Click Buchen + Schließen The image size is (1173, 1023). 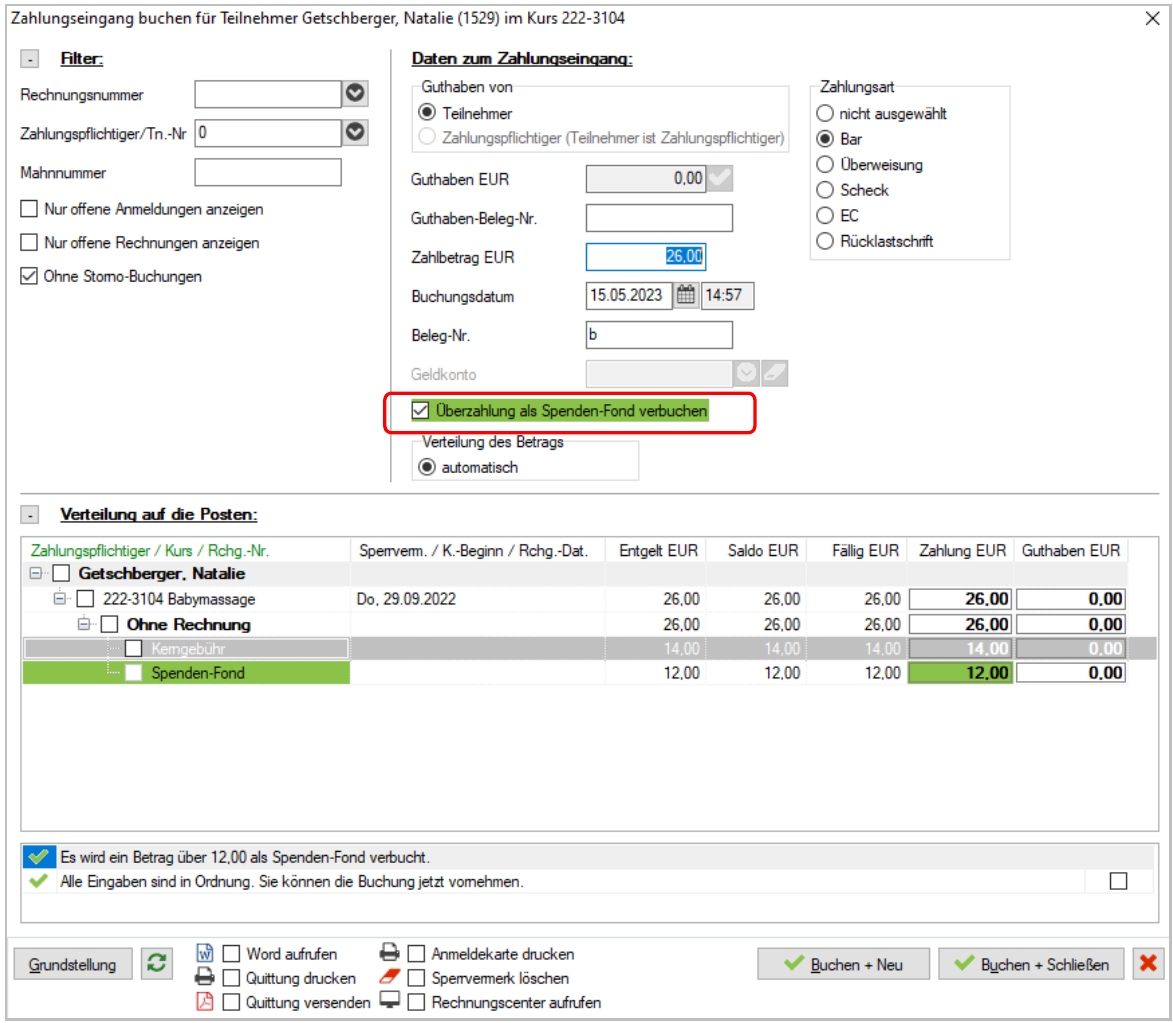(x=1032, y=964)
